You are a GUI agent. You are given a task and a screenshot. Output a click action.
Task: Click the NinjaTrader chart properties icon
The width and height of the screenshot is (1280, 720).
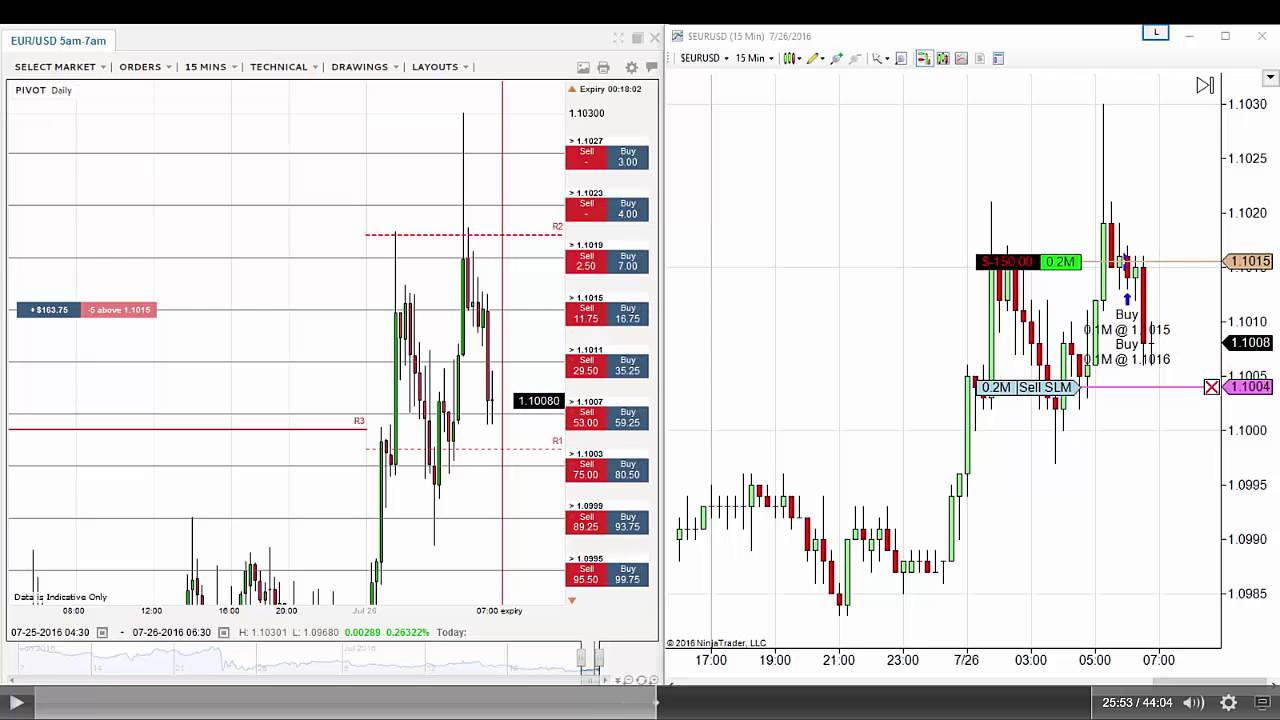tap(997, 58)
